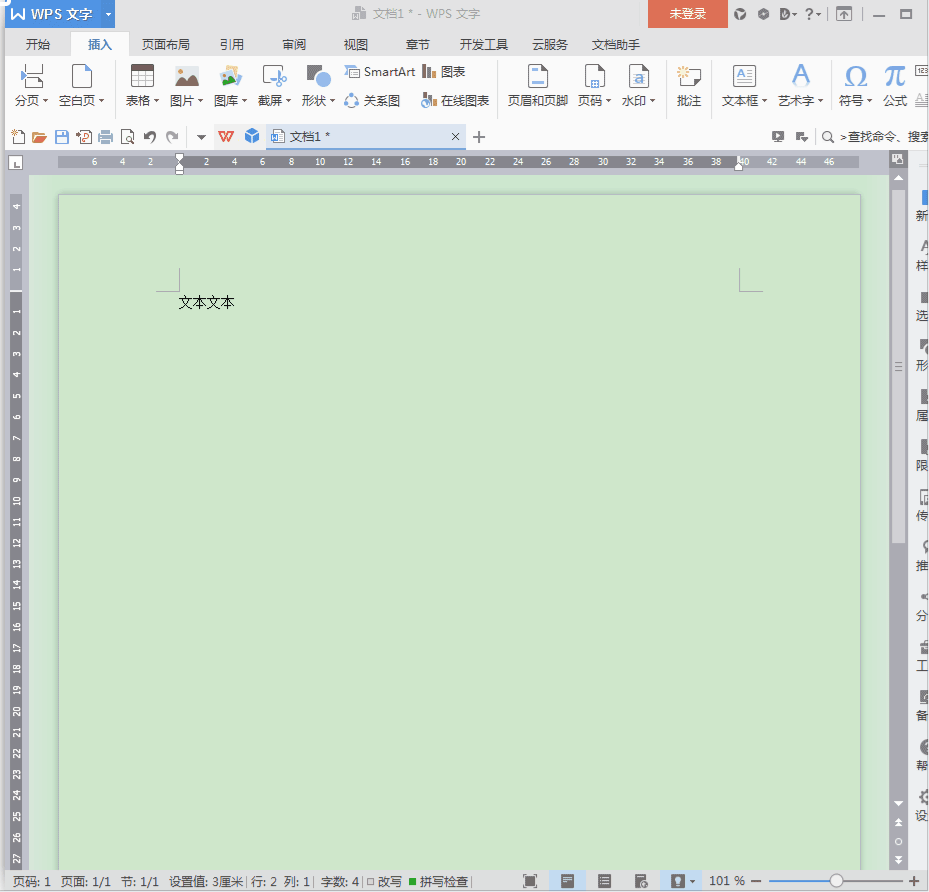Image resolution: width=929 pixels, height=892 pixels.
Task: Redo the last action
Action: [172, 137]
